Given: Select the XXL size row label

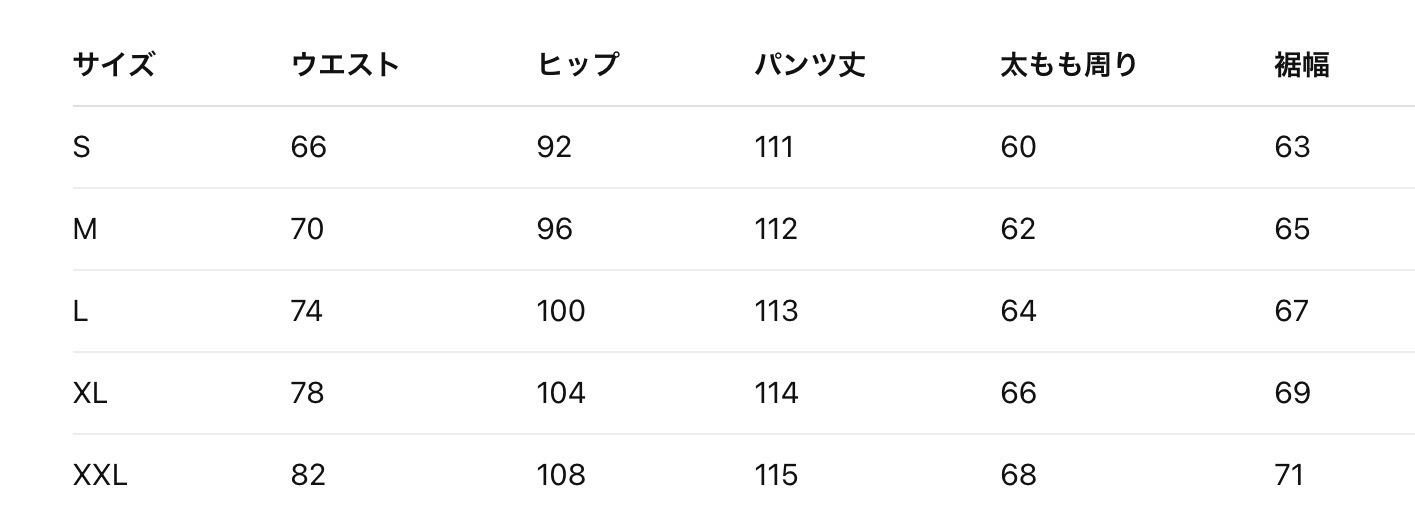Looking at the screenshot, I should (x=100, y=475).
